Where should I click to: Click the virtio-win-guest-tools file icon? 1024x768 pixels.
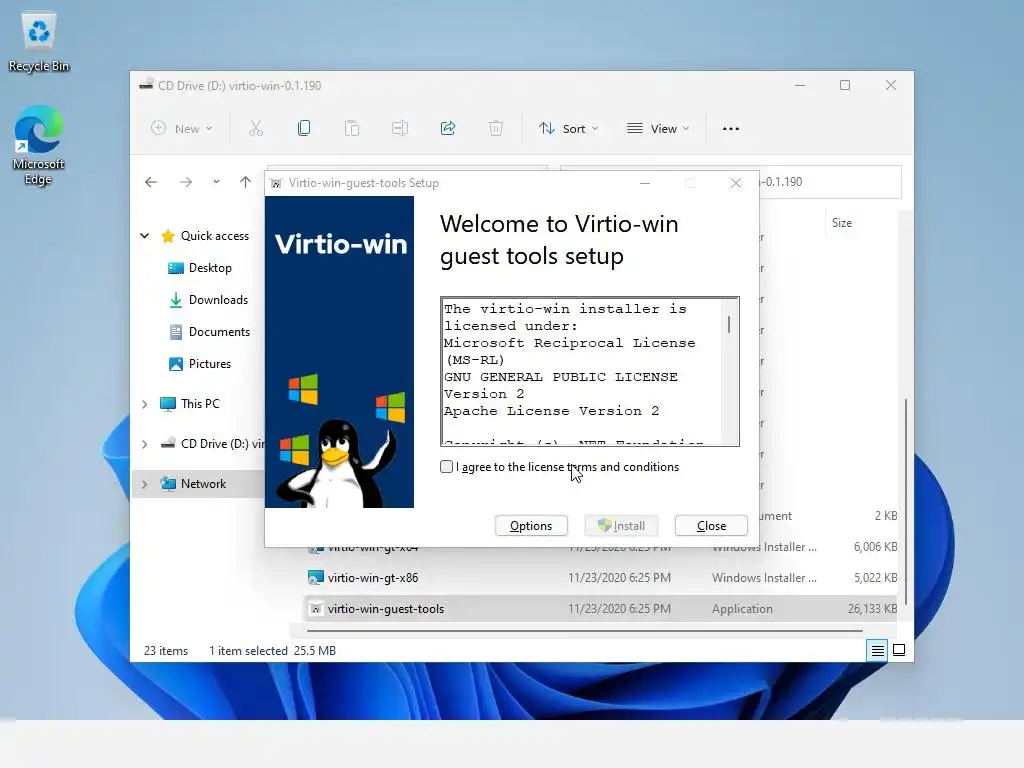(316, 609)
